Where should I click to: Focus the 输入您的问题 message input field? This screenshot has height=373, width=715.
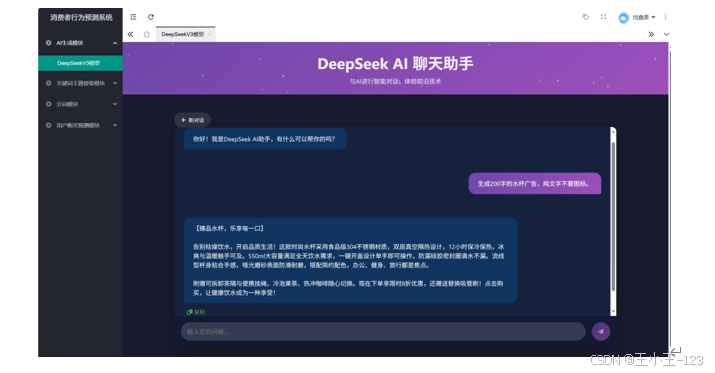(383, 332)
